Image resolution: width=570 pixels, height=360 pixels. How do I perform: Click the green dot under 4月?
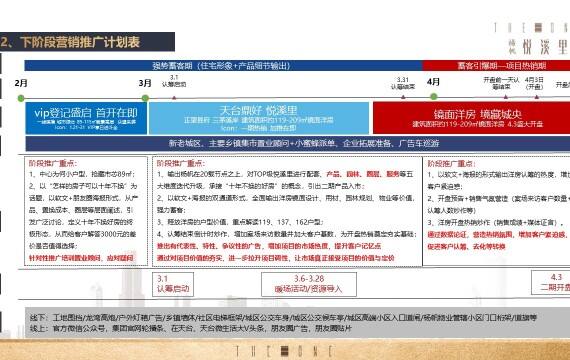click(433, 97)
